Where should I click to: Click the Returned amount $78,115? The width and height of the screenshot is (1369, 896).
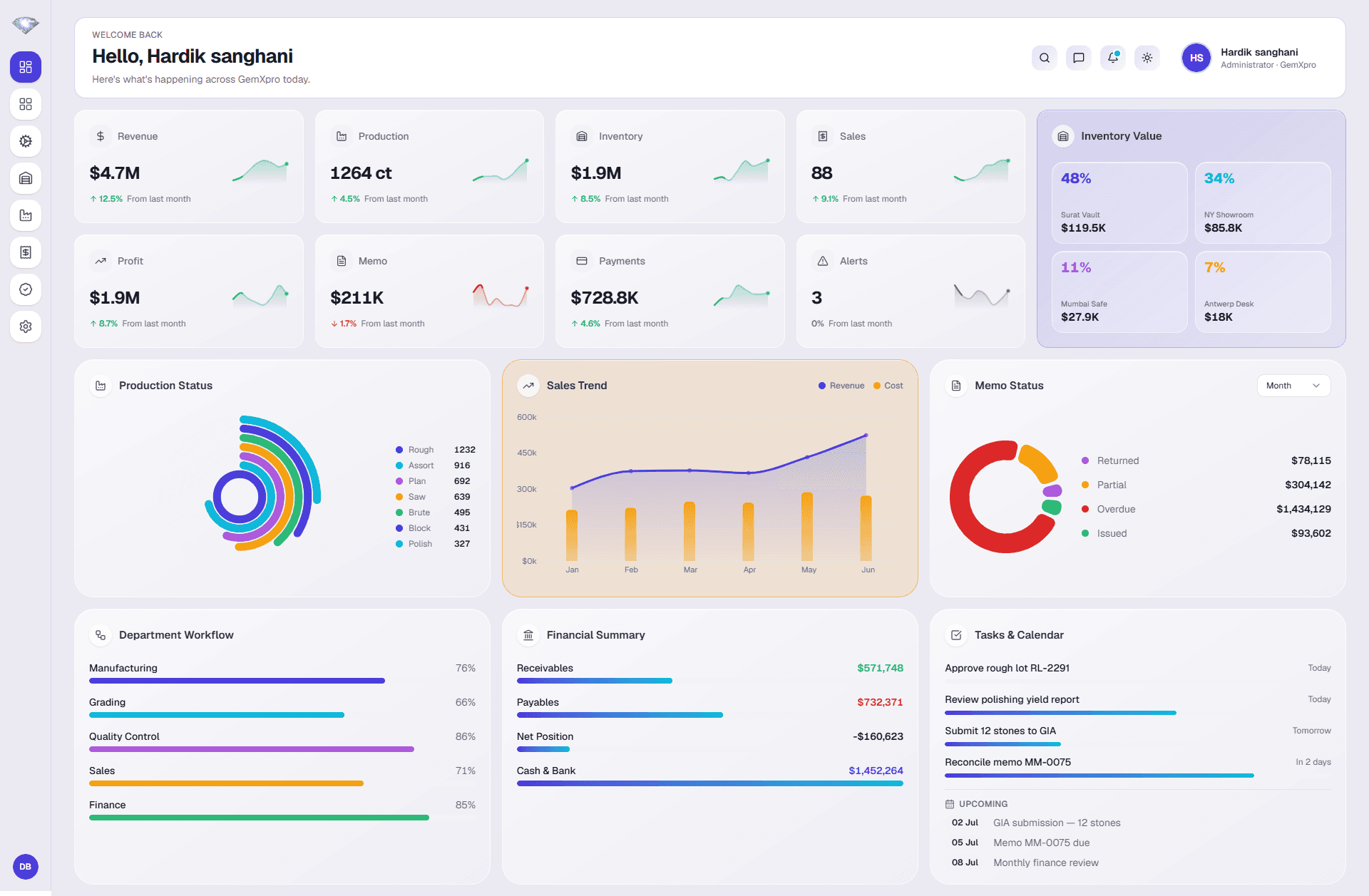pos(1311,460)
